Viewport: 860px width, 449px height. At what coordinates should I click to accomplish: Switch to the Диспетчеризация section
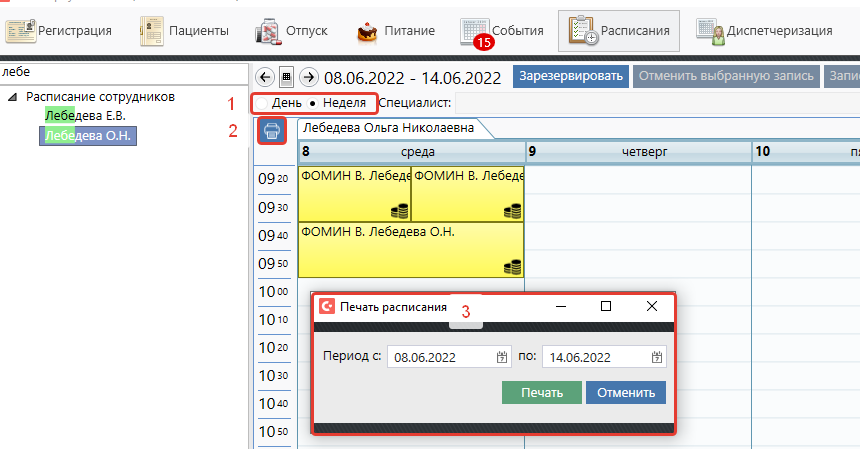point(768,31)
